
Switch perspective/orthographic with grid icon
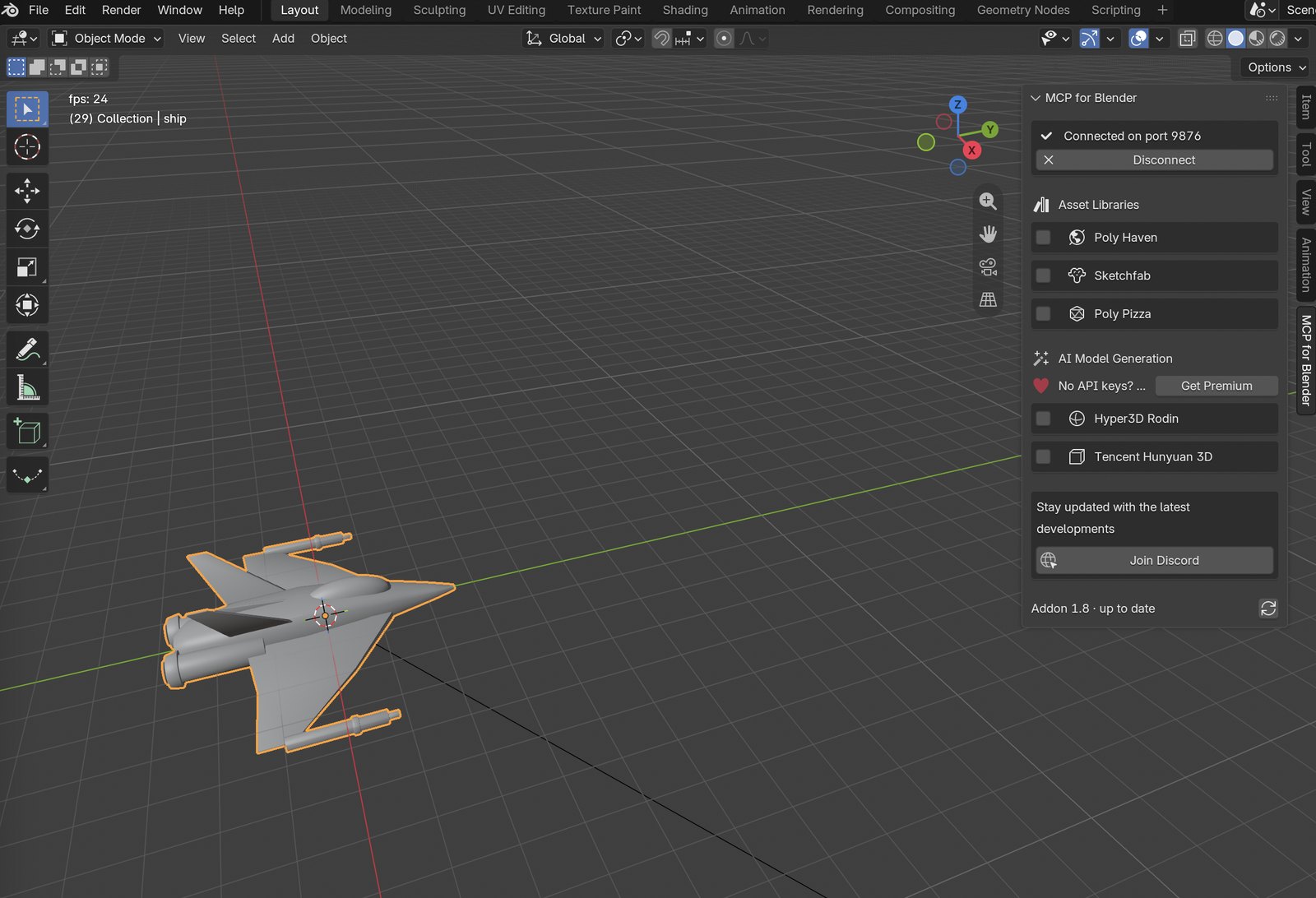coord(988,299)
